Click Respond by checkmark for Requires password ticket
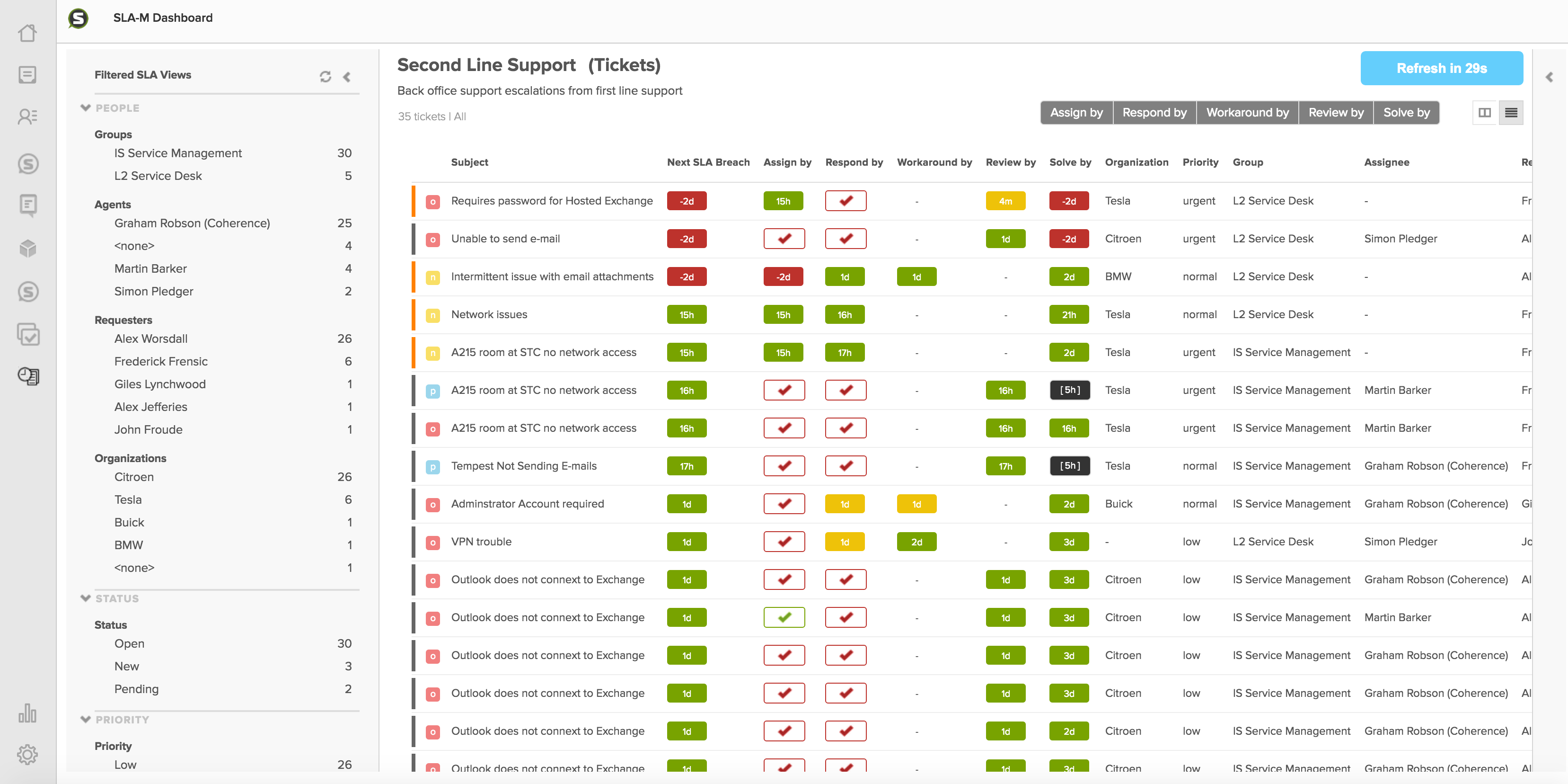This screenshot has height=784, width=1568. [x=845, y=201]
